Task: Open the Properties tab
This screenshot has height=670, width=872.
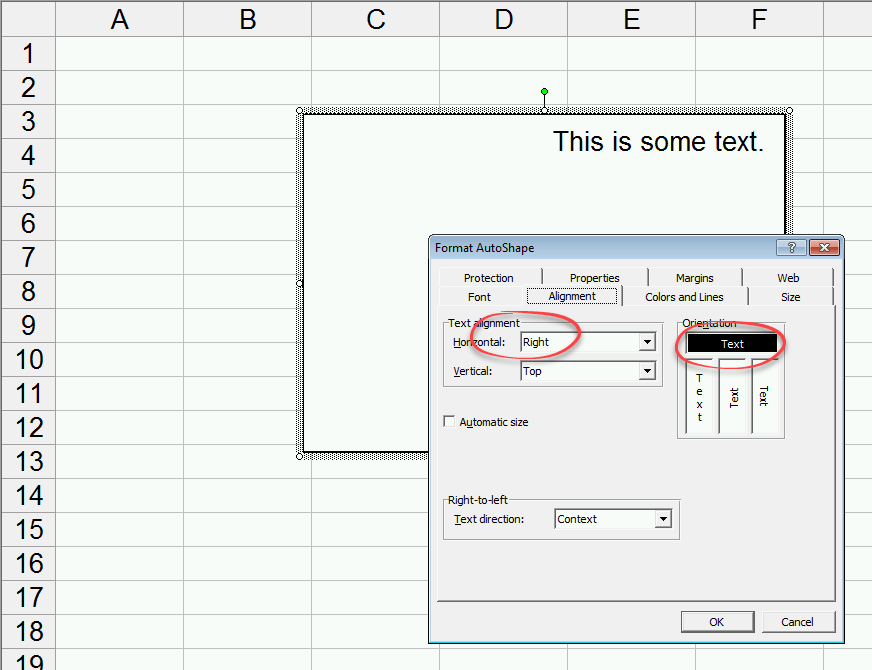Action: pyautogui.click(x=594, y=277)
